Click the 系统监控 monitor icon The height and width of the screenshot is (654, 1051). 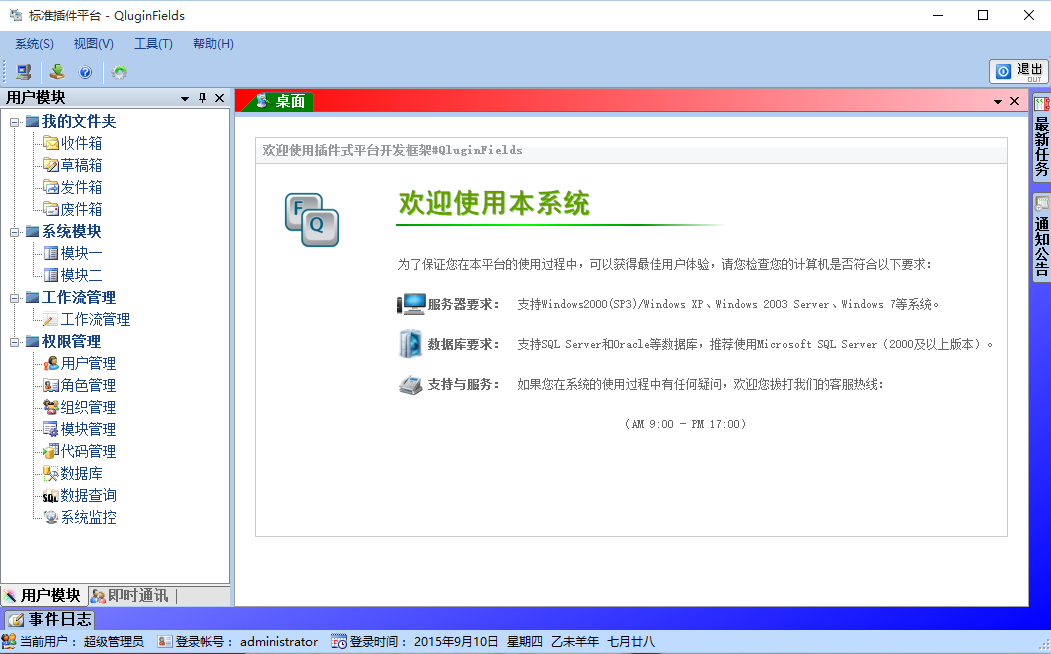click(51, 517)
